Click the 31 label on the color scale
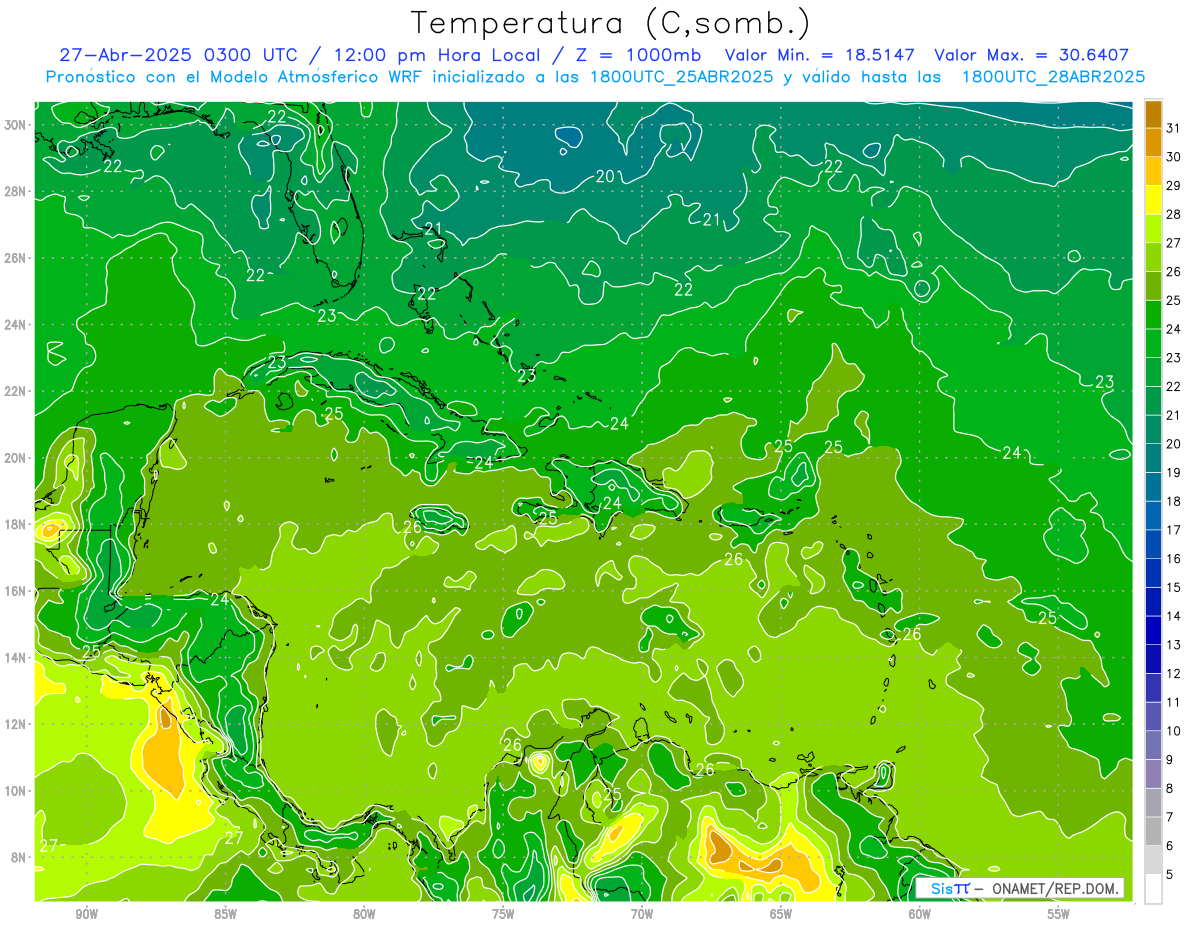Viewport: 1200px width, 927px height. (x=1174, y=127)
